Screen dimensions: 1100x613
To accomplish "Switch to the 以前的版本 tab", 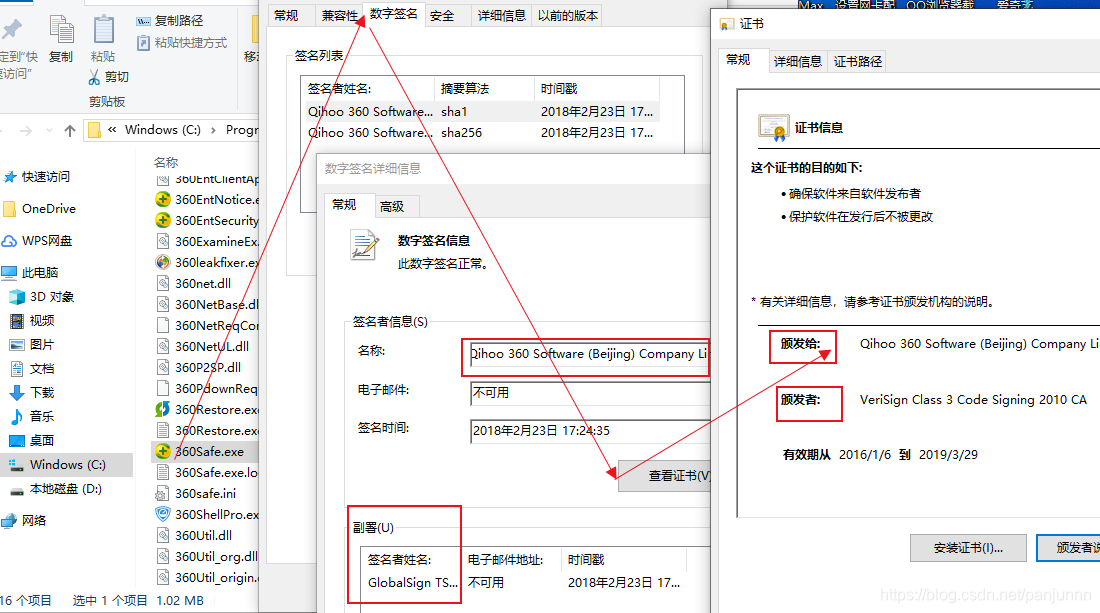I will coord(568,15).
